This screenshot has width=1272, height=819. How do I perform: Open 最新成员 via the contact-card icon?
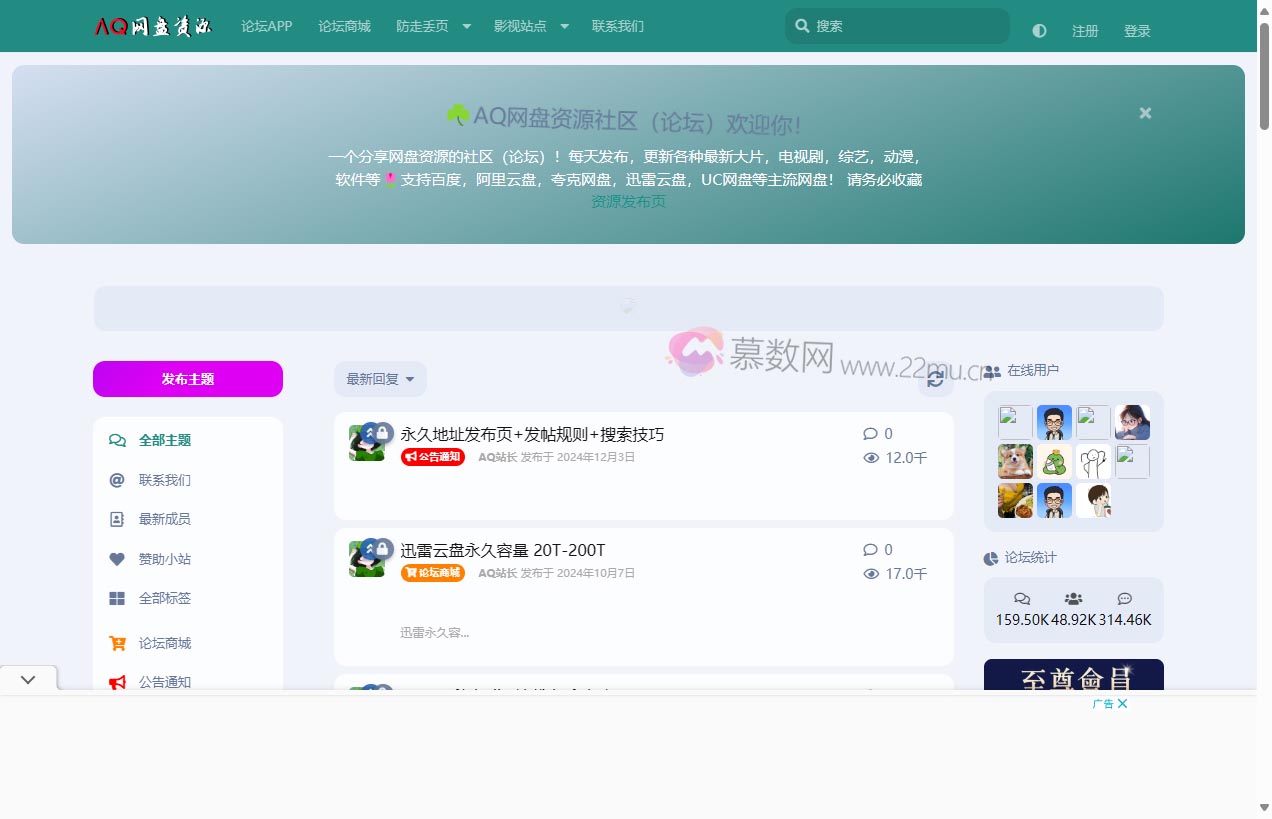pyautogui.click(x=117, y=519)
